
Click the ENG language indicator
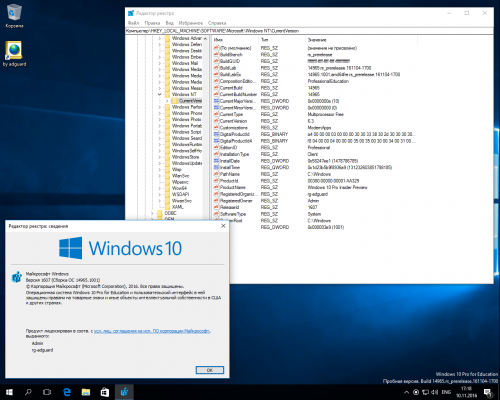(446, 392)
